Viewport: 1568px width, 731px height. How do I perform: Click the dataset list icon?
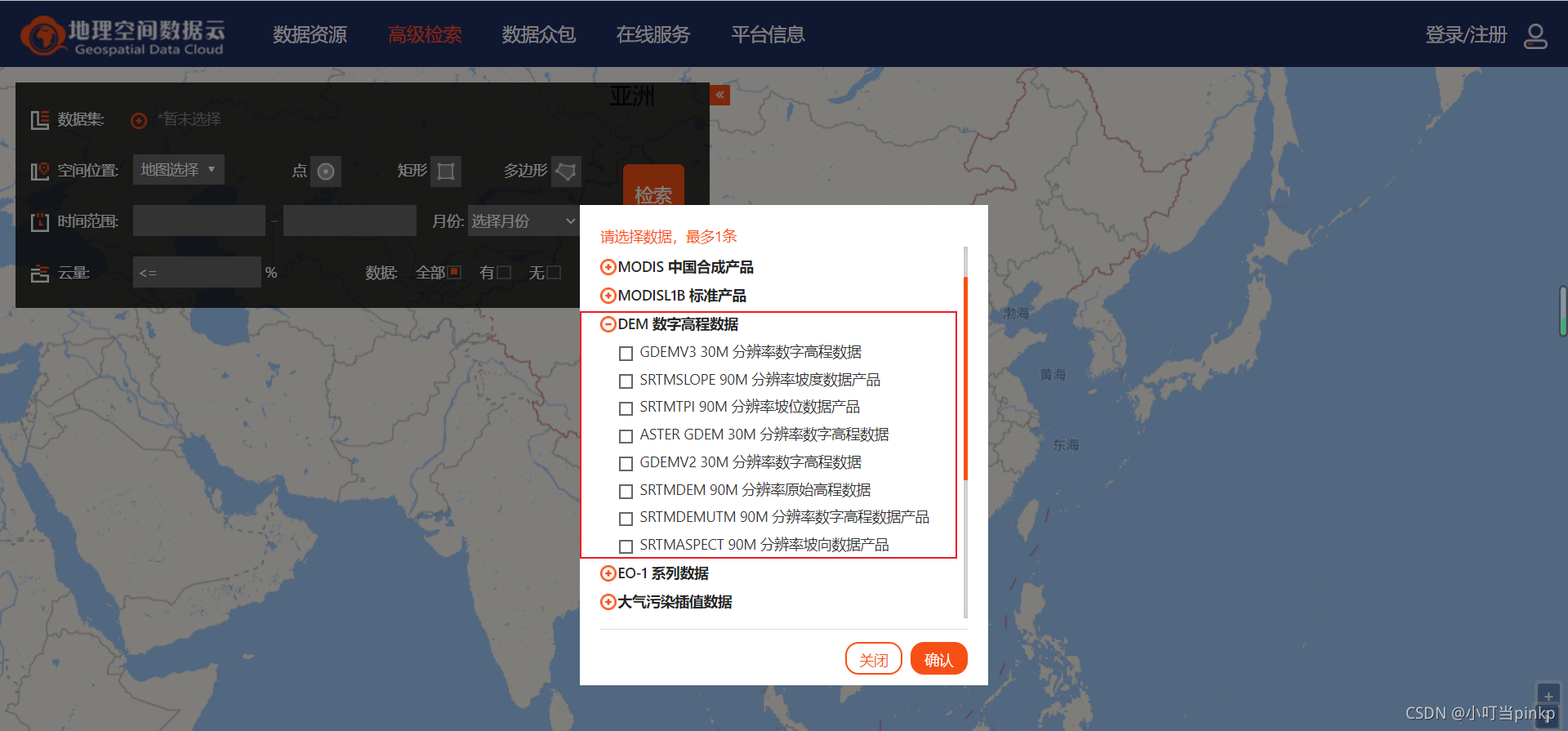coord(40,120)
